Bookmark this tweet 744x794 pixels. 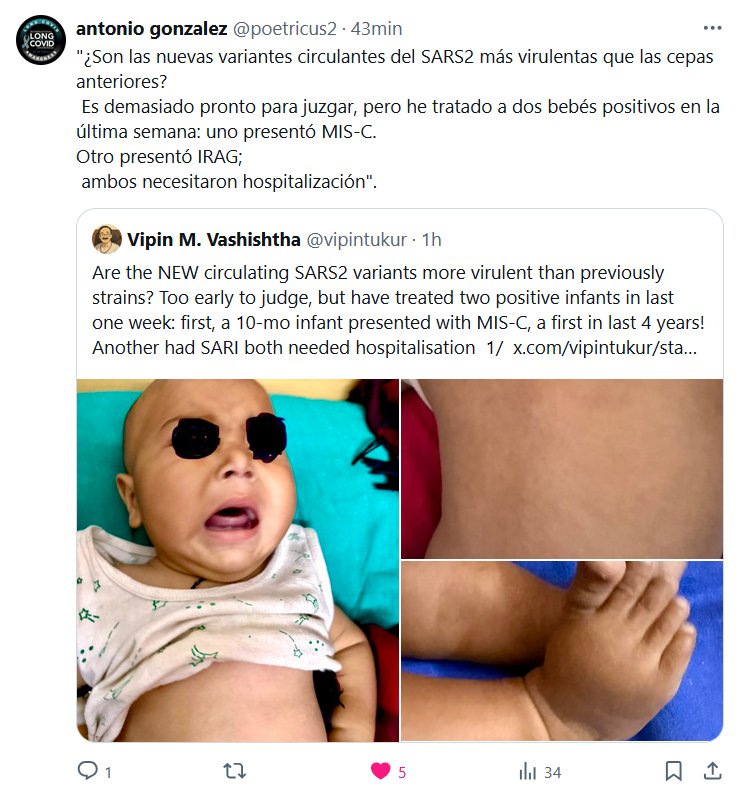click(673, 771)
